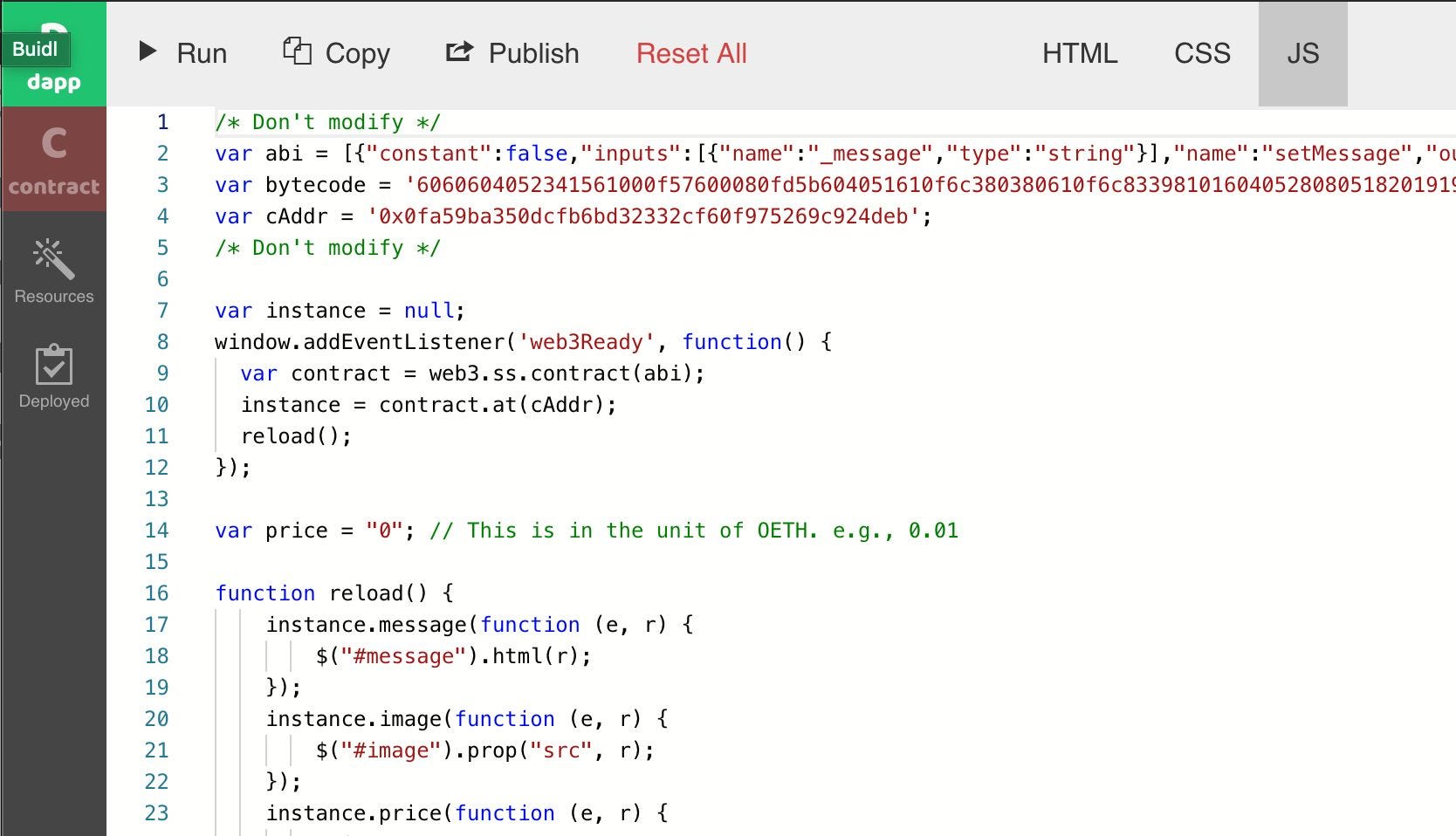
Task: Click the reload(); call on line 11
Action: (x=297, y=436)
